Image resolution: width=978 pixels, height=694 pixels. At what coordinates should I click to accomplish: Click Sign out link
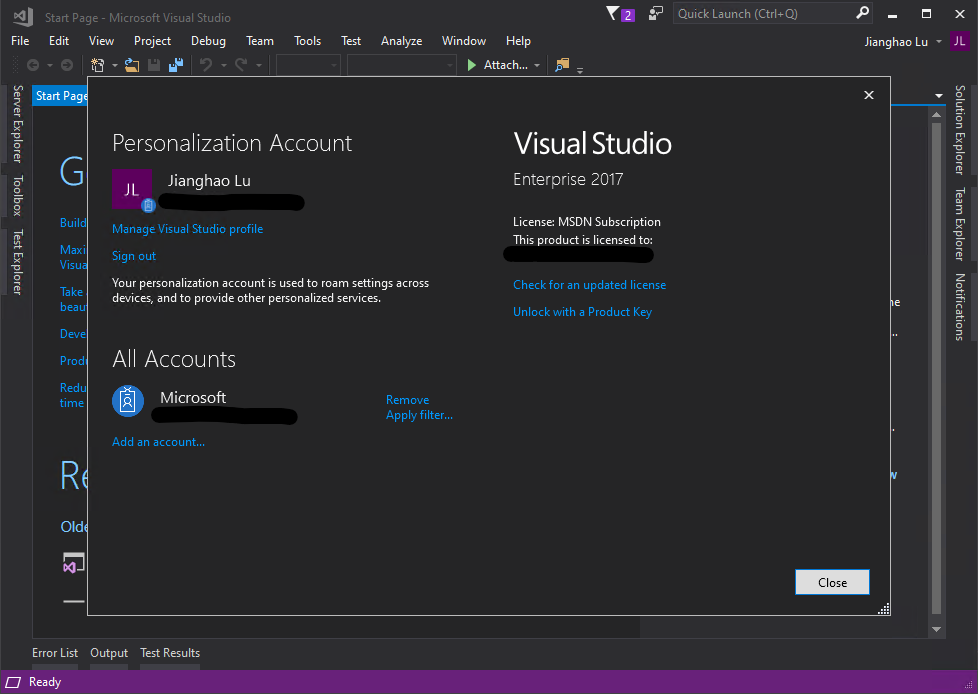(133, 256)
